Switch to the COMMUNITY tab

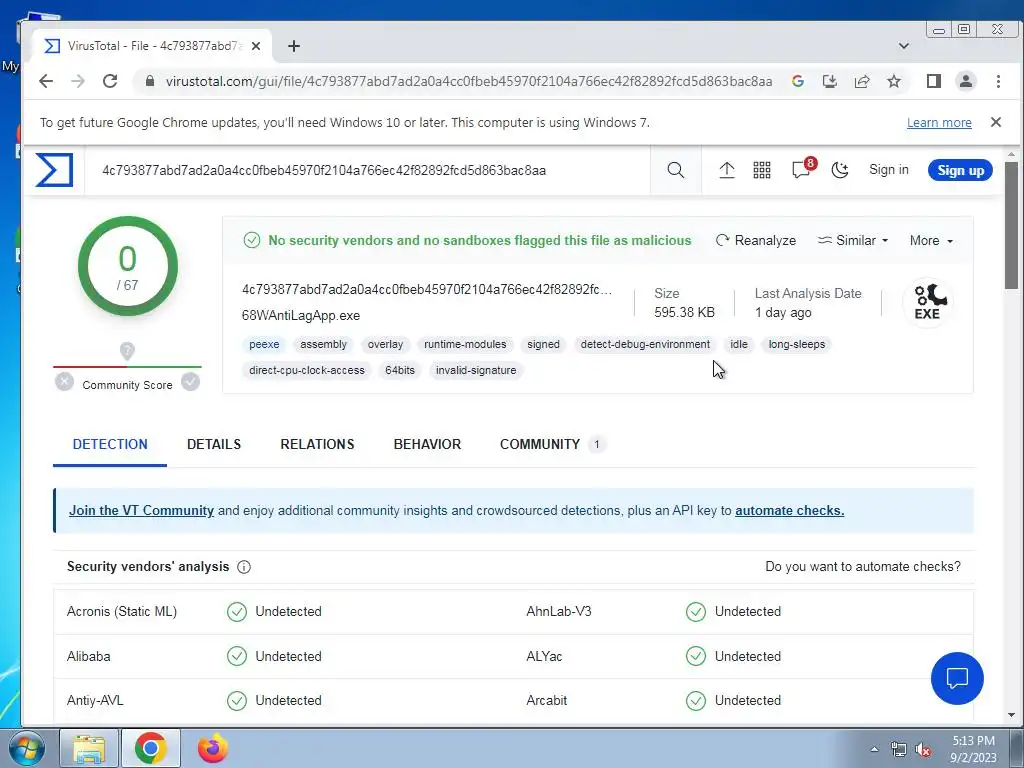(x=552, y=444)
